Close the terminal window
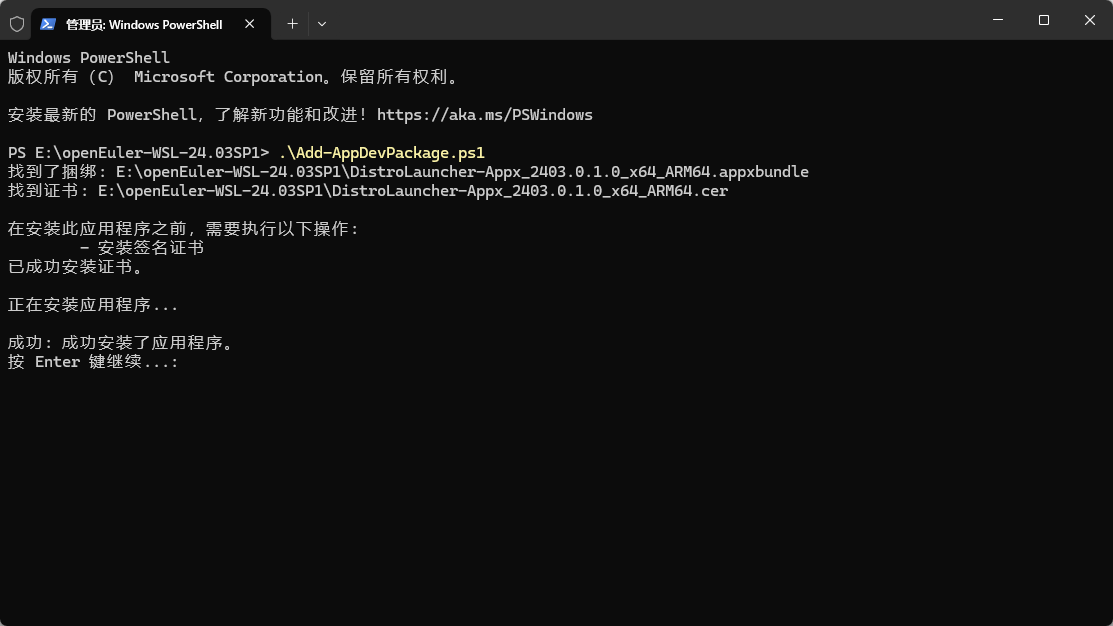 1090,20
